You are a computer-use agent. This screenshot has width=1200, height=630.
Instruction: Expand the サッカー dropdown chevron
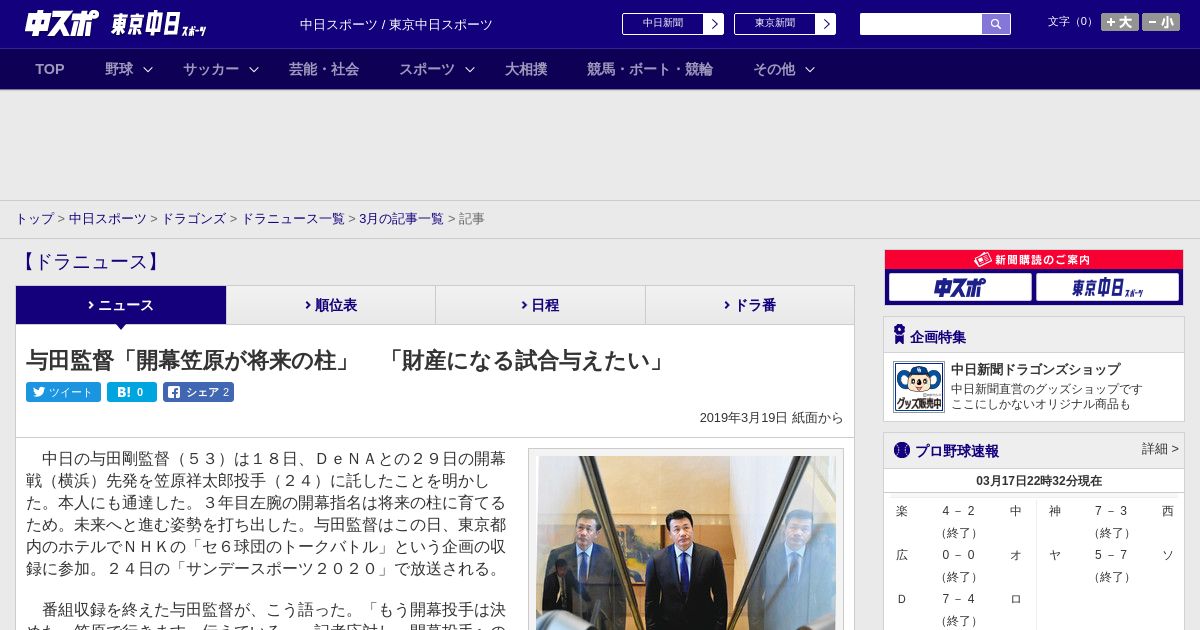(x=254, y=69)
